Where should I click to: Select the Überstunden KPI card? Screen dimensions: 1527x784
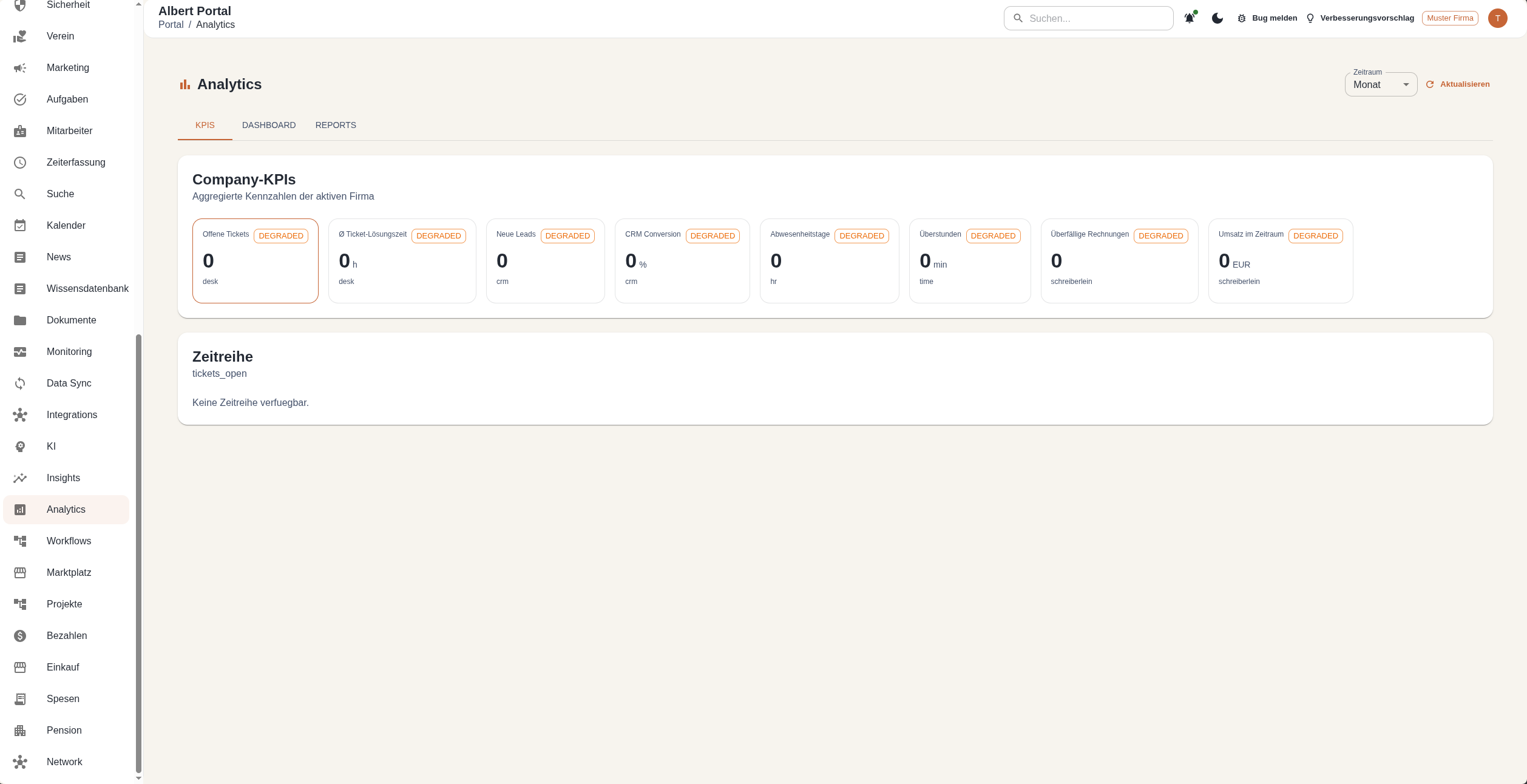coord(970,261)
